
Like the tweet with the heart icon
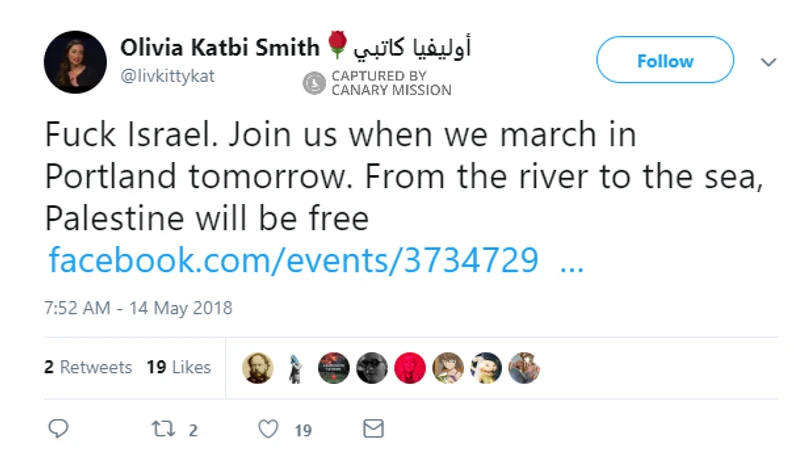click(268, 429)
